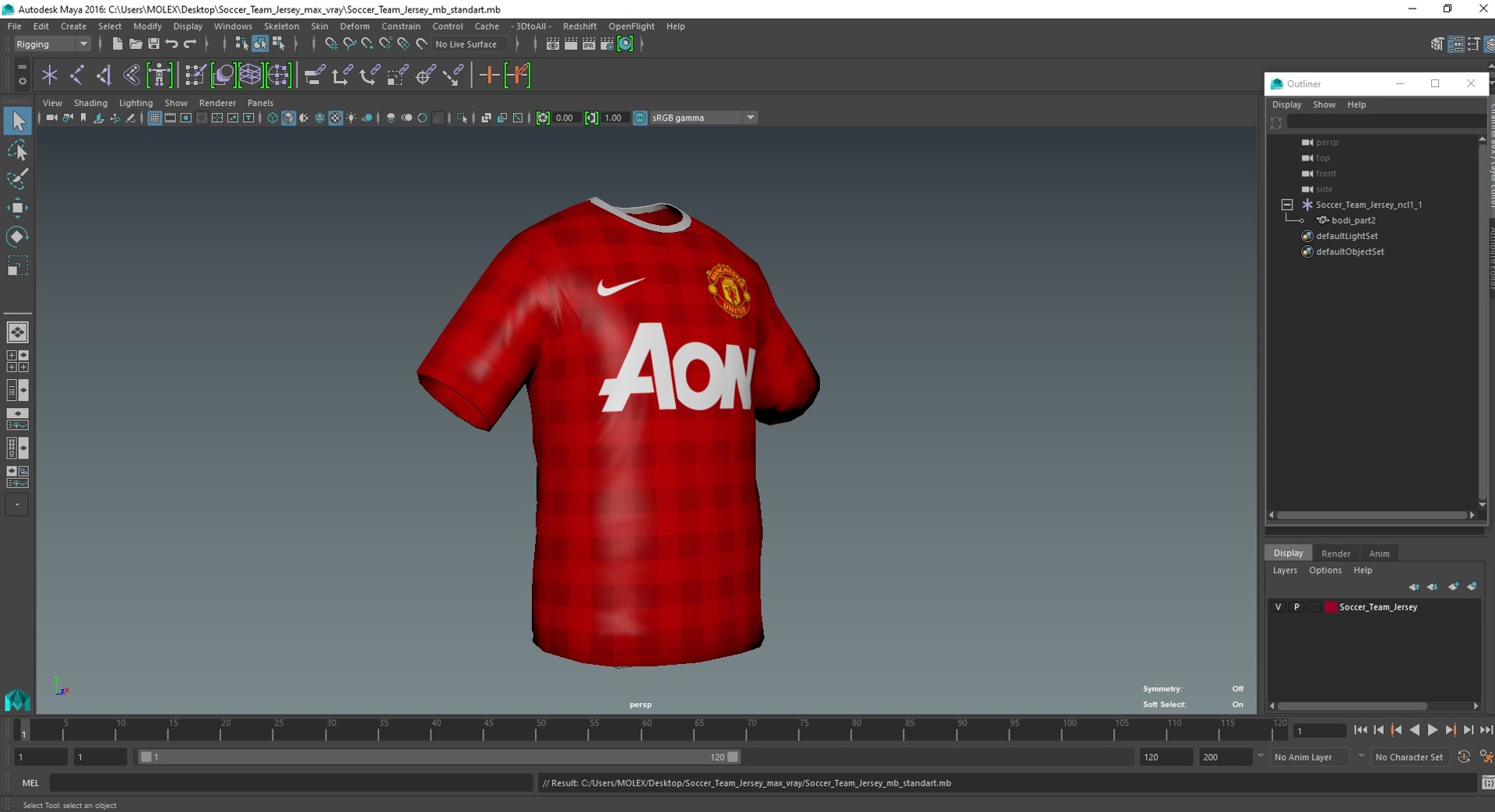Screen dimensions: 1495x812
Task: Switch to the Render layer tab
Action: pos(1335,554)
